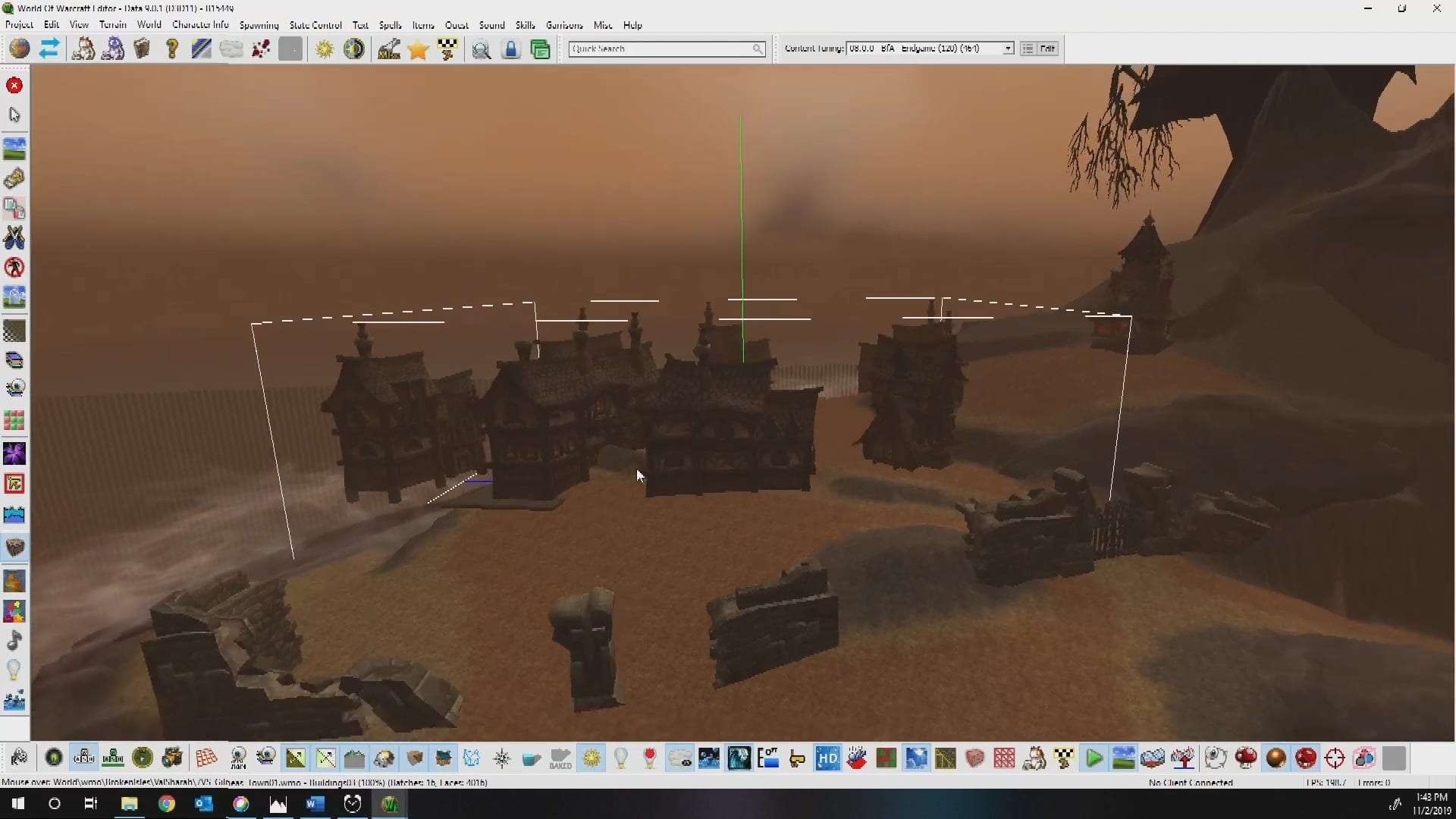Toggle the HD display button
The height and width of the screenshot is (819, 1456).
pos(827,758)
